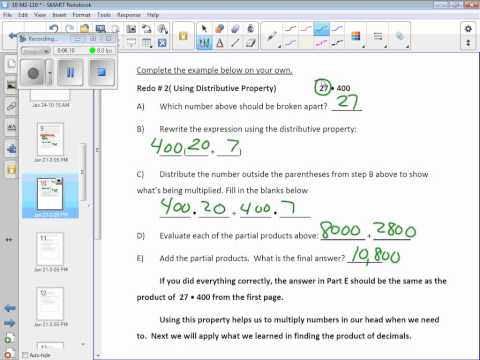480x360 pixels.
Task: Open the Tools menu
Action: coord(104,15)
